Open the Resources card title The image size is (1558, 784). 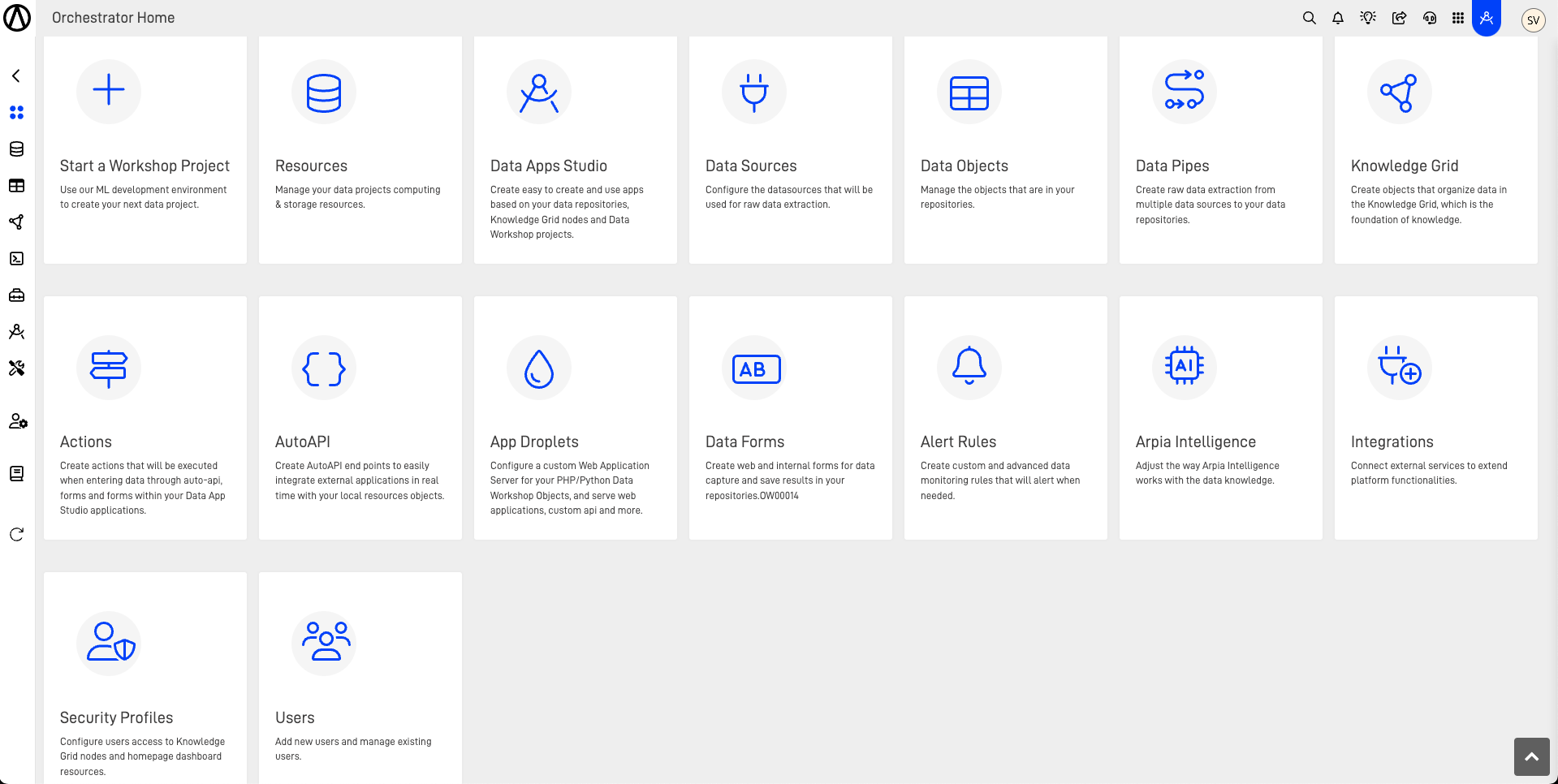[x=311, y=166]
